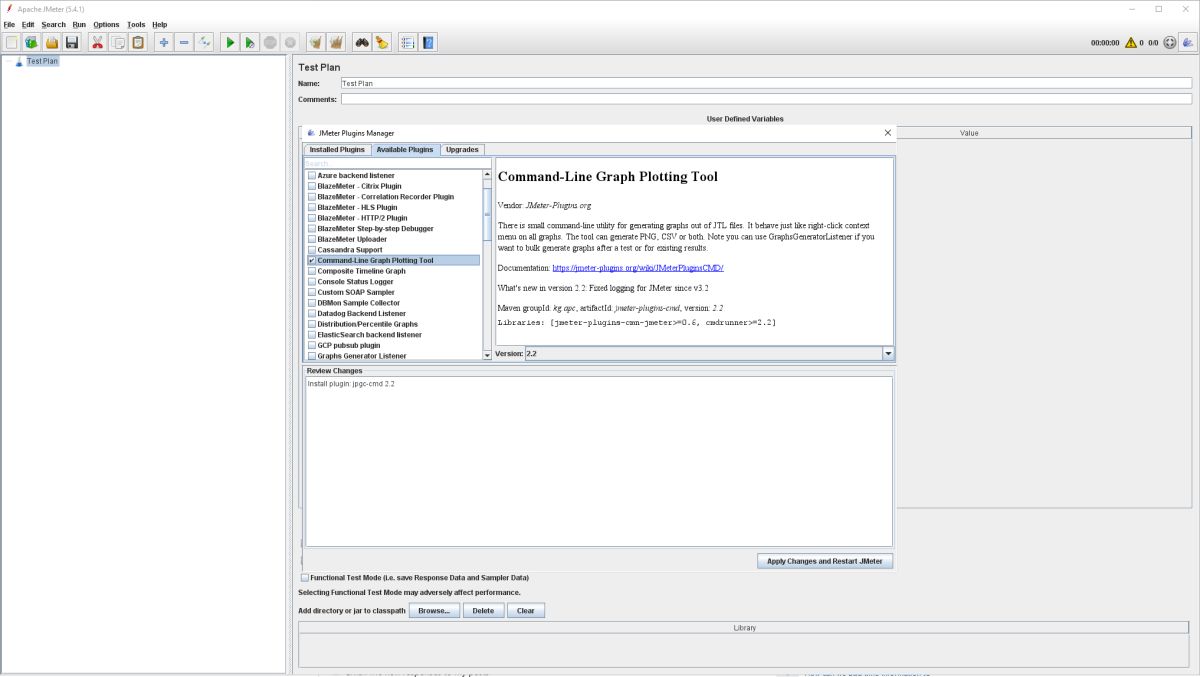The height and width of the screenshot is (677, 1200).
Task: Click the Library table header
Action: (x=745, y=628)
